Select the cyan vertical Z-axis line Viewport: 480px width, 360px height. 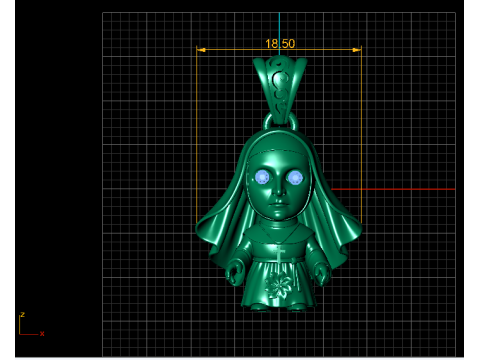pos(279,34)
